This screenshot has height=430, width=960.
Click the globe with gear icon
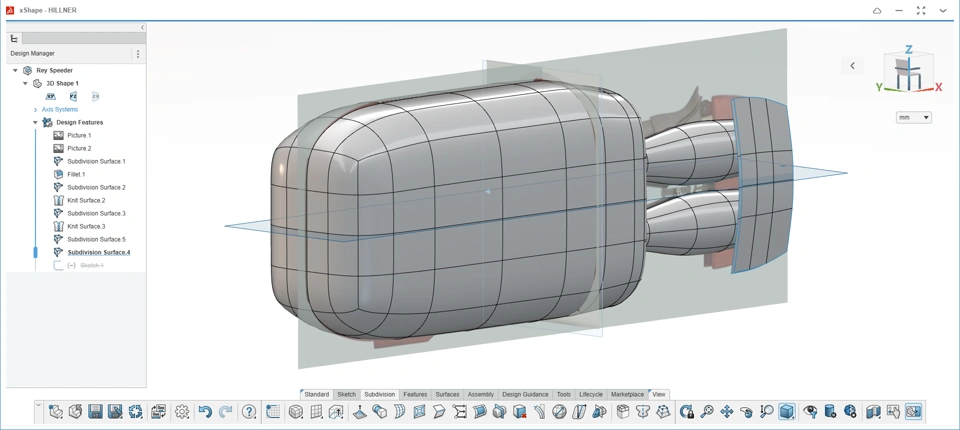[x=850, y=412]
